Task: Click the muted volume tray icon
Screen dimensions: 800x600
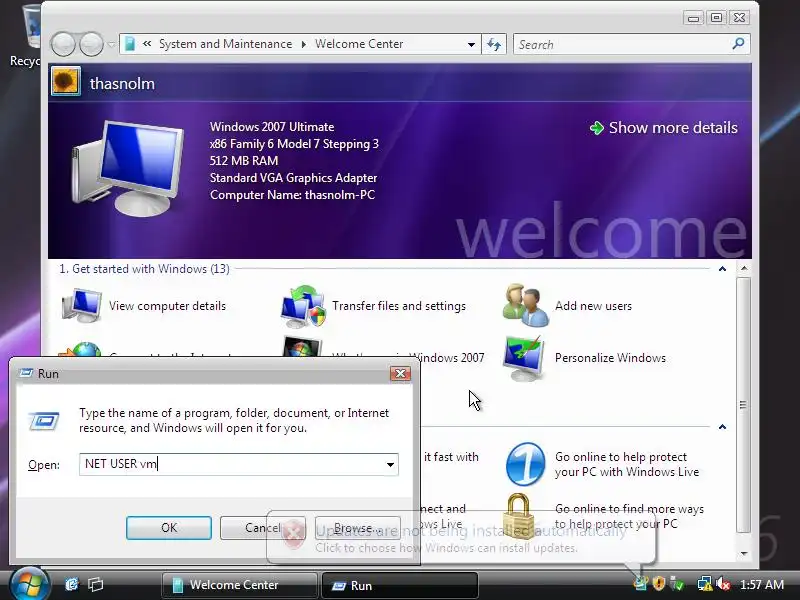Action: click(723, 583)
